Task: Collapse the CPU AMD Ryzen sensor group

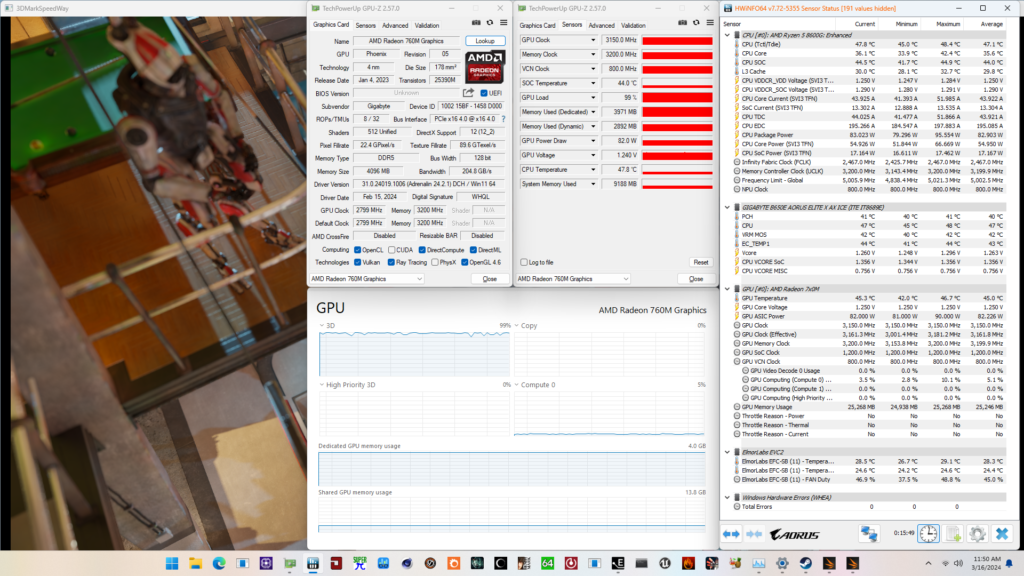Action: [728, 35]
